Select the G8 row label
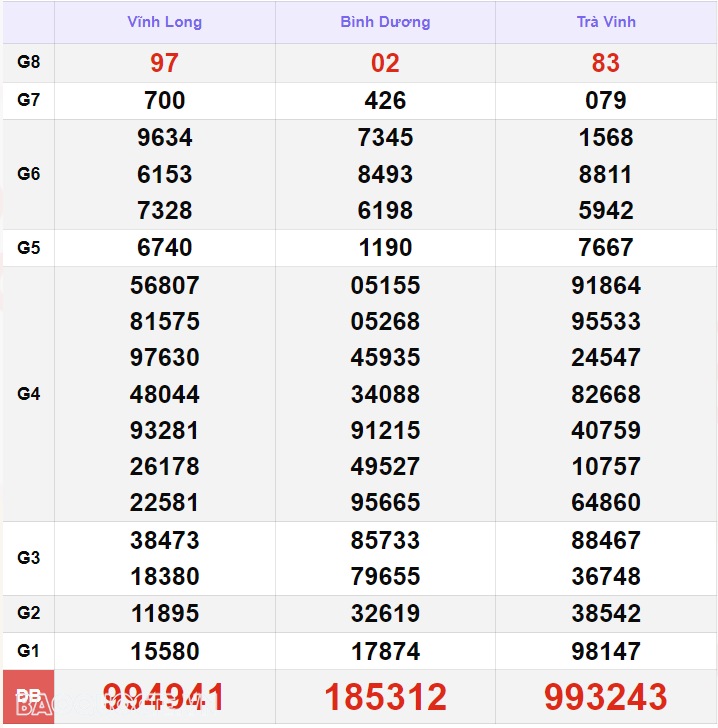The image size is (718, 728). click(28, 62)
